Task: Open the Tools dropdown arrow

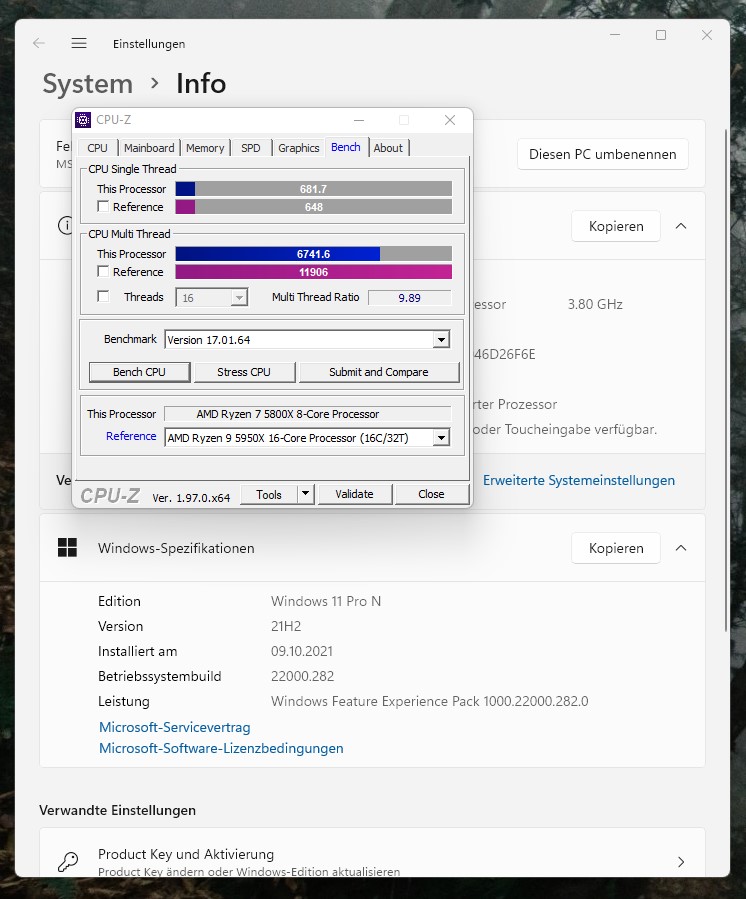Action: 306,494
